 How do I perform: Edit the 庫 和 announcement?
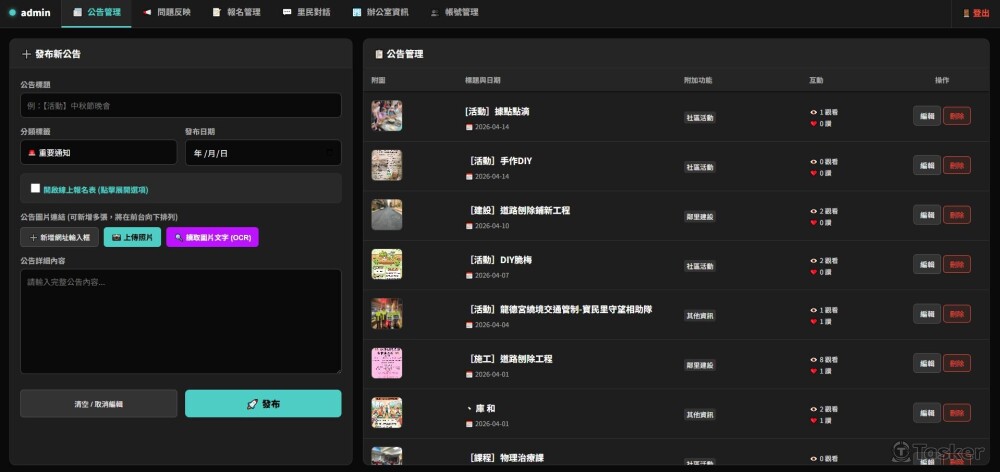(x=927, y=412)
